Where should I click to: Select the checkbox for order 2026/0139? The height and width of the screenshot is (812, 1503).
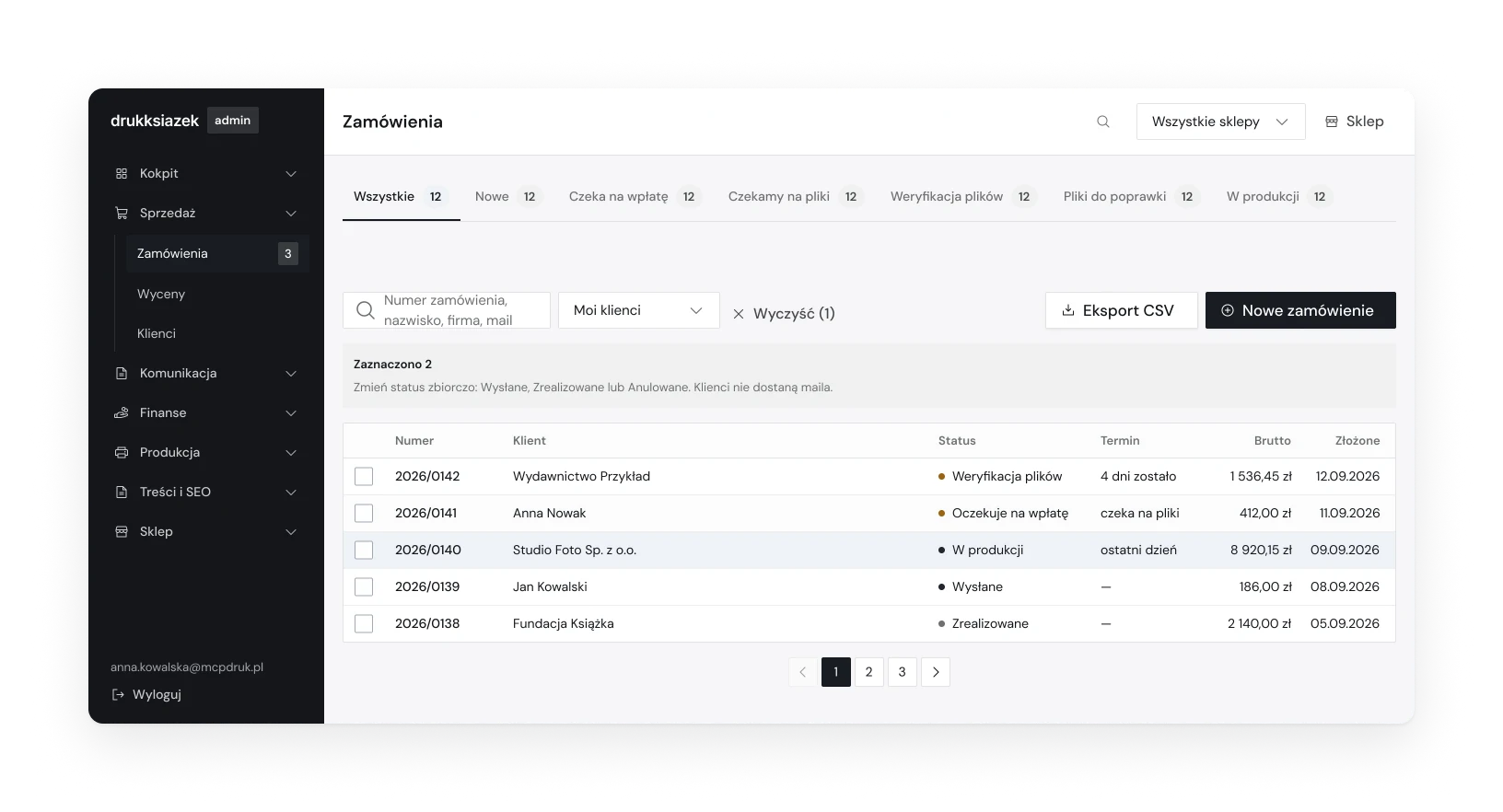click(364, 586)
